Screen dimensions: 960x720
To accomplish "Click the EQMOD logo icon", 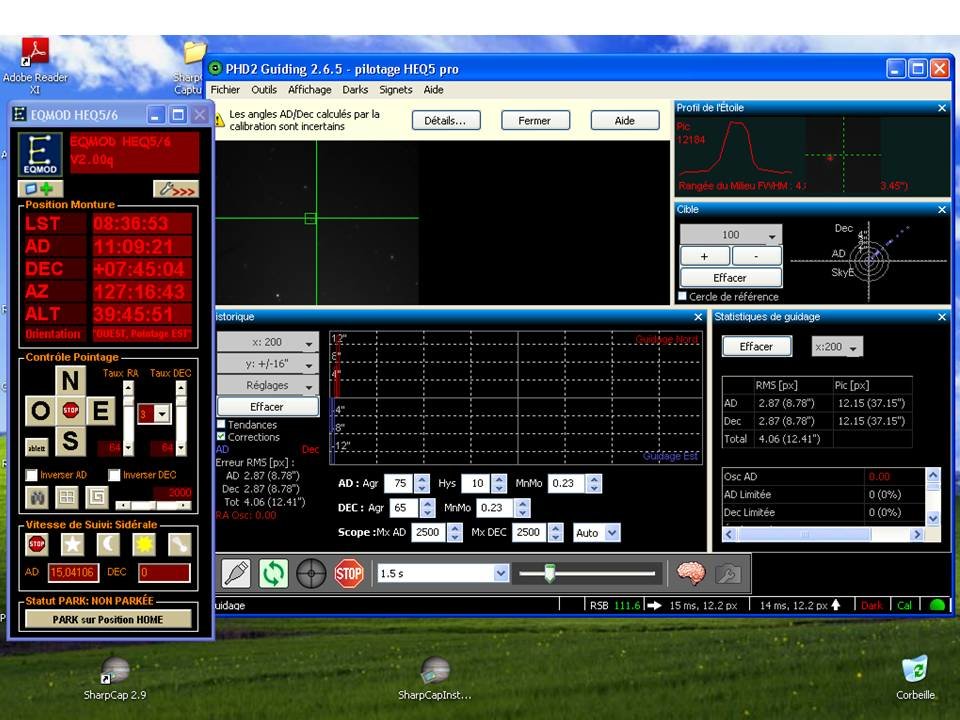I will [x=40, y=154].
